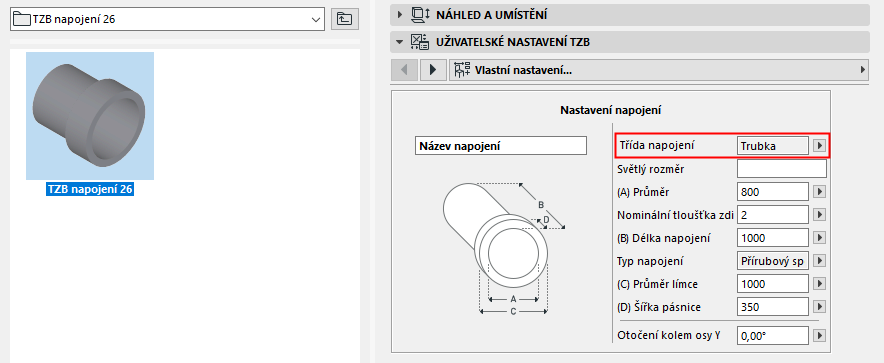Edit the (A) Průměr value 800
This screenshot has height=363, width=884.
[772, 192]
